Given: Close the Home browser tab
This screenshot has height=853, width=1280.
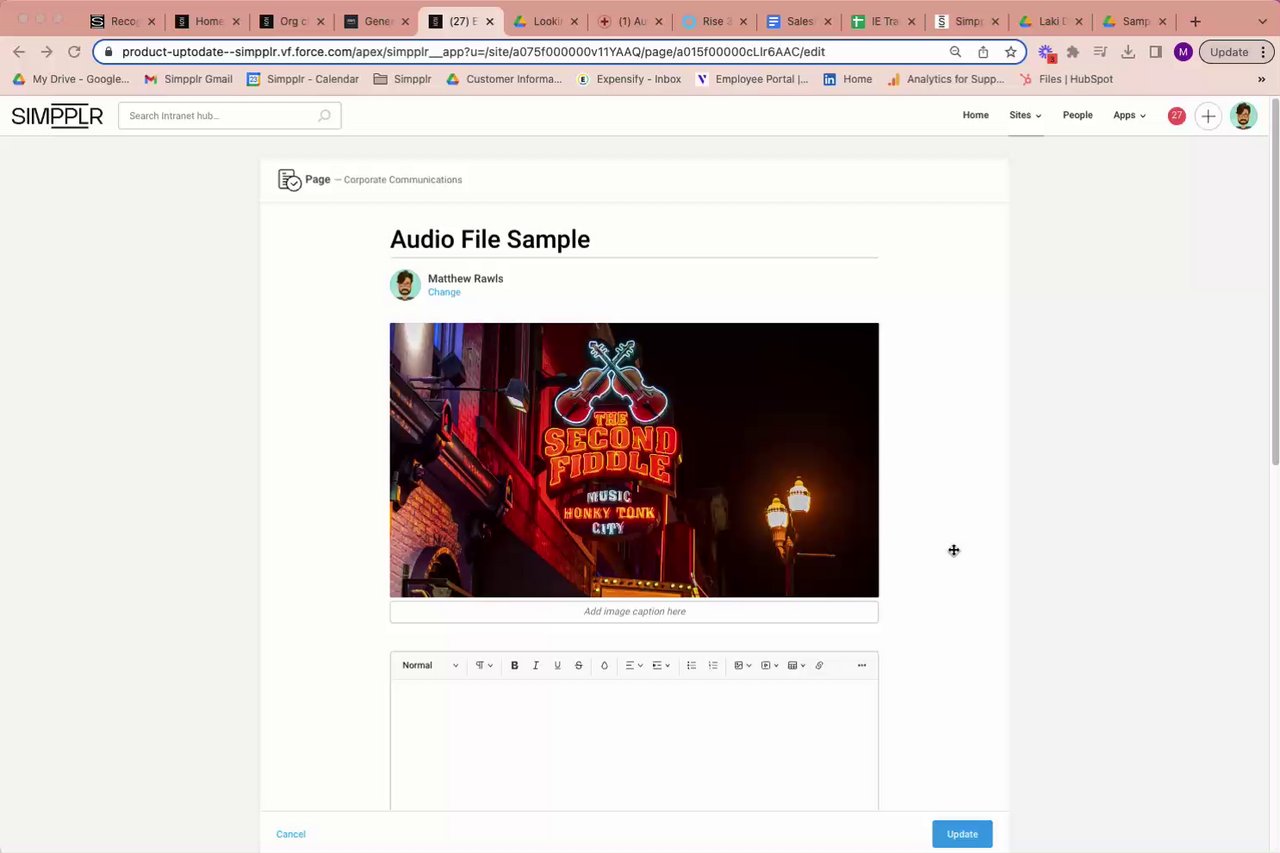Looking at the screenshot, I should pyautogui.click(x=236, y=21).
